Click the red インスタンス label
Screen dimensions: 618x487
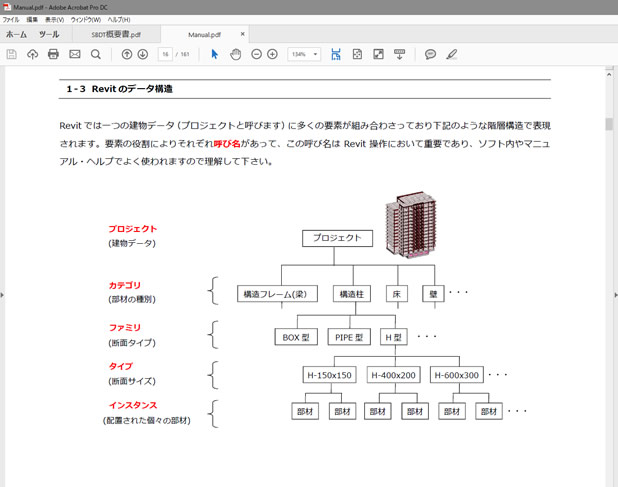133,405
